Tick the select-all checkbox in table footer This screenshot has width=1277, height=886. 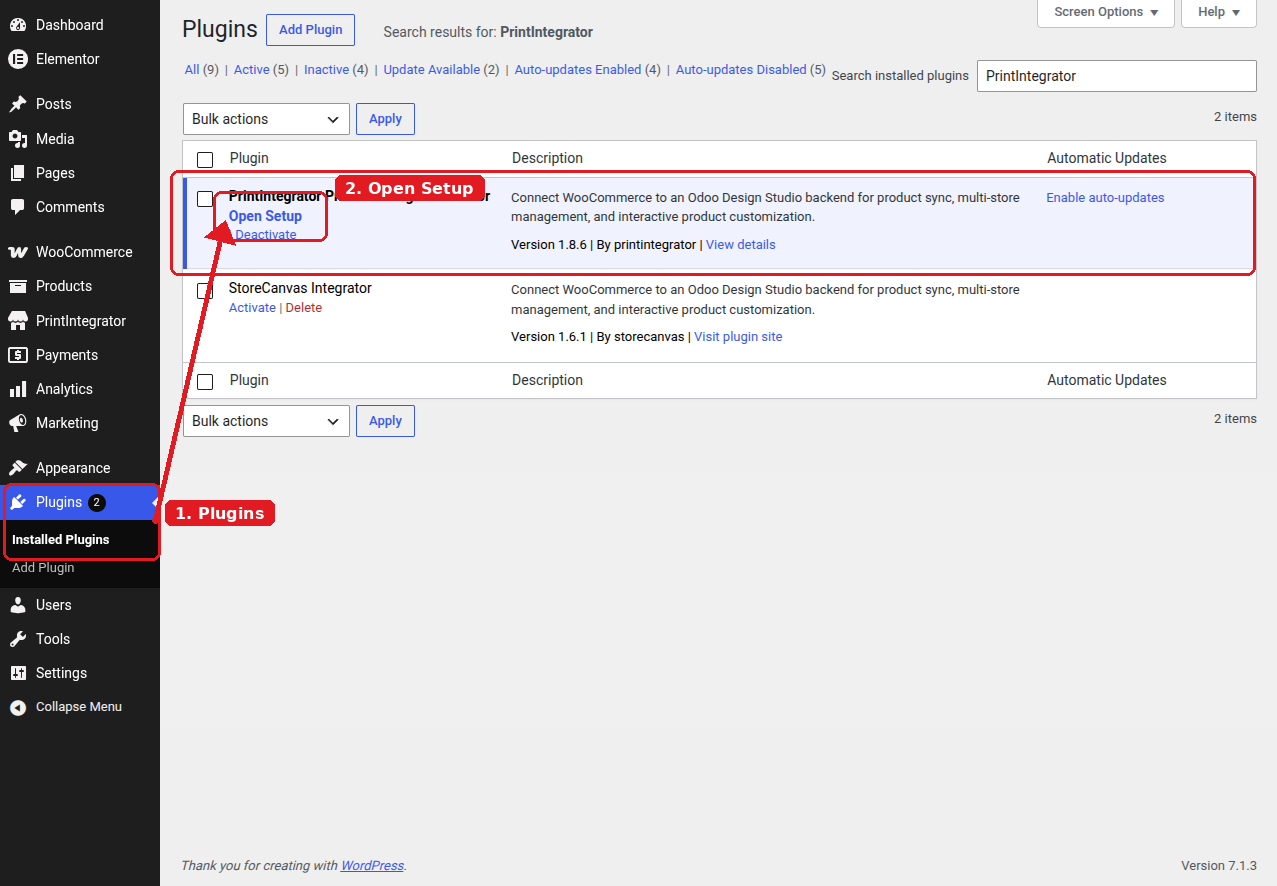pos(205,381)
